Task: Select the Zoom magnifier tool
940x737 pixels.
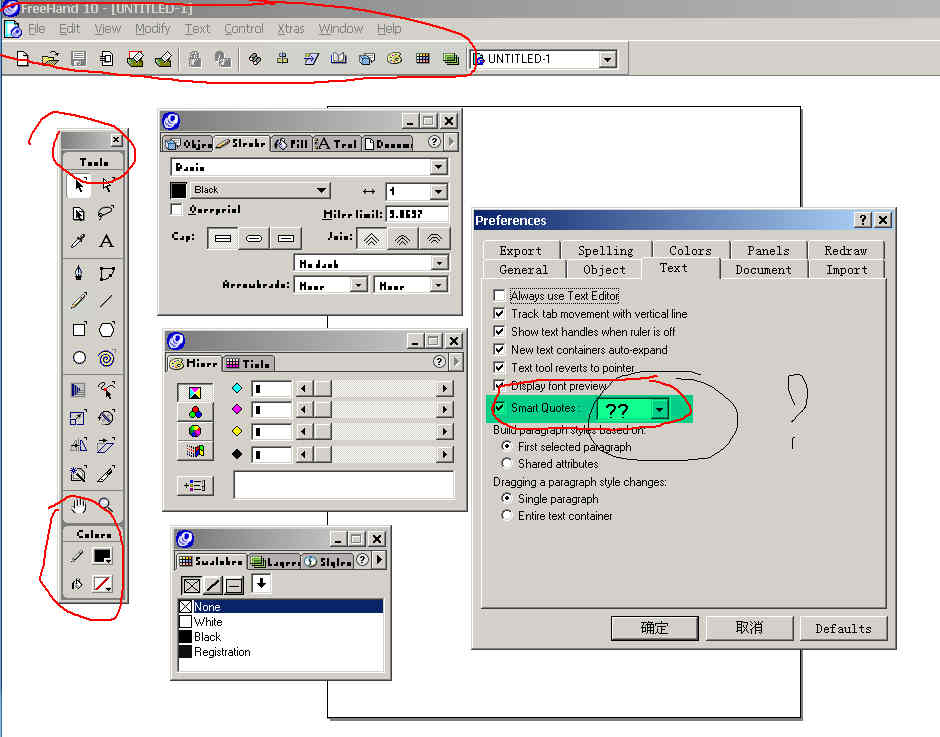Action: coord(107,506)
